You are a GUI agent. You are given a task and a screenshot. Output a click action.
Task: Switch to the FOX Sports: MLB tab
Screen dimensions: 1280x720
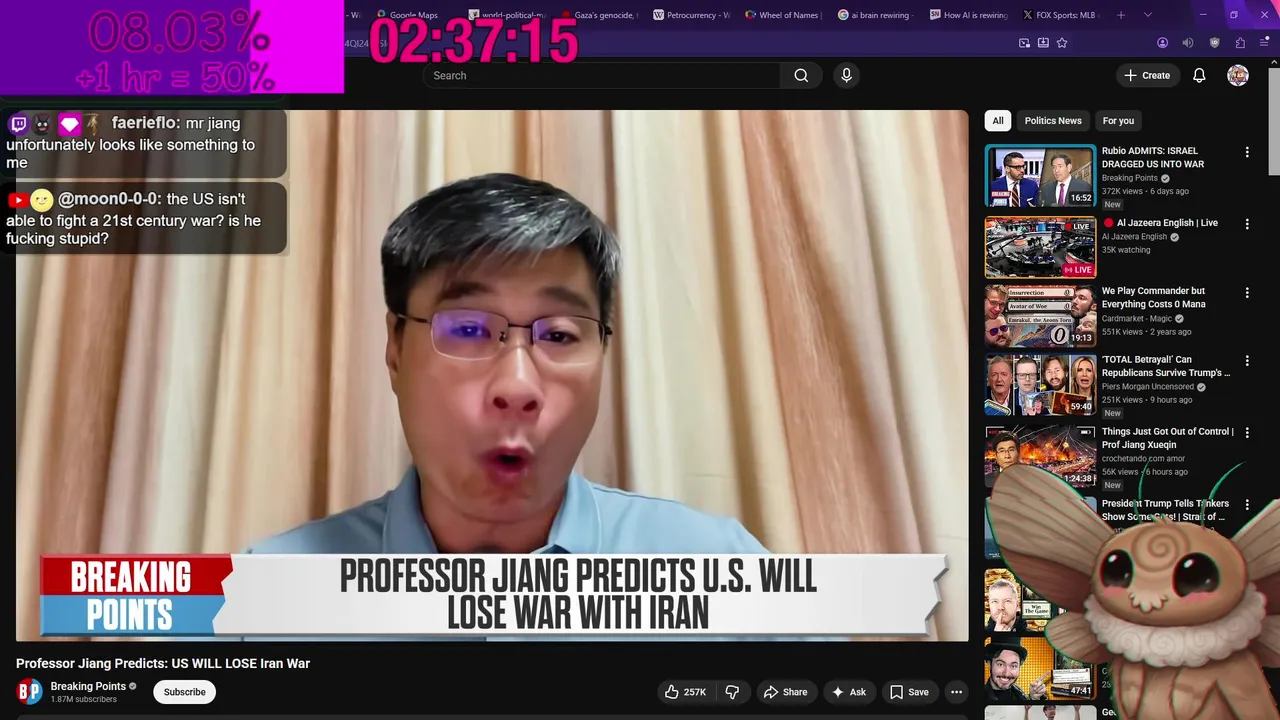[x=1061, y=15]
